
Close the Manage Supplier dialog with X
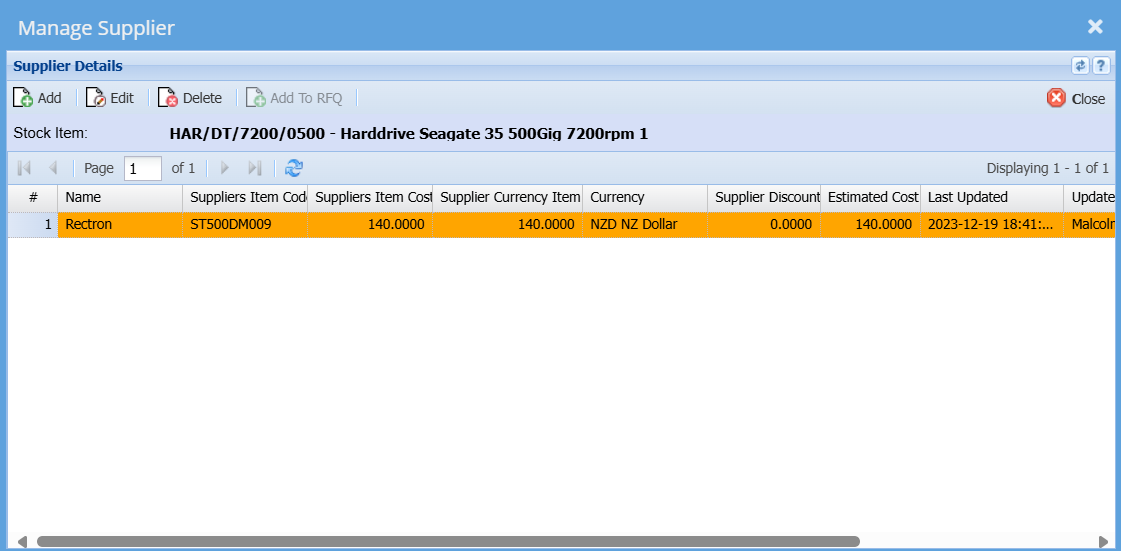pos(1095,27)
